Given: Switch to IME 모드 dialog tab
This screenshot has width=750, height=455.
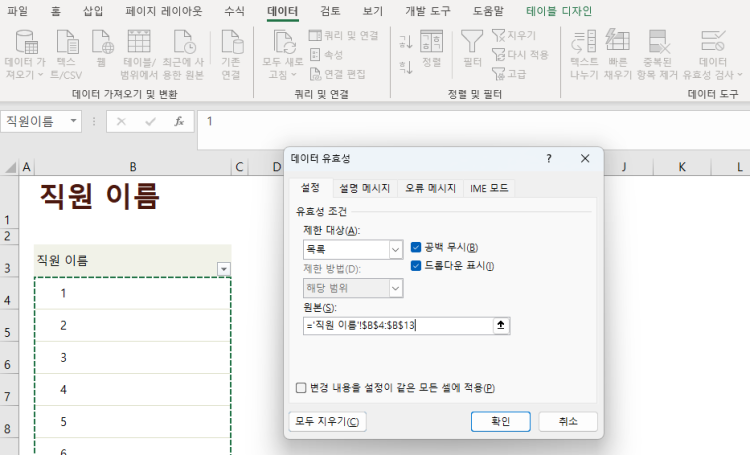Looking at the screenshot, I should pos(489,189).
